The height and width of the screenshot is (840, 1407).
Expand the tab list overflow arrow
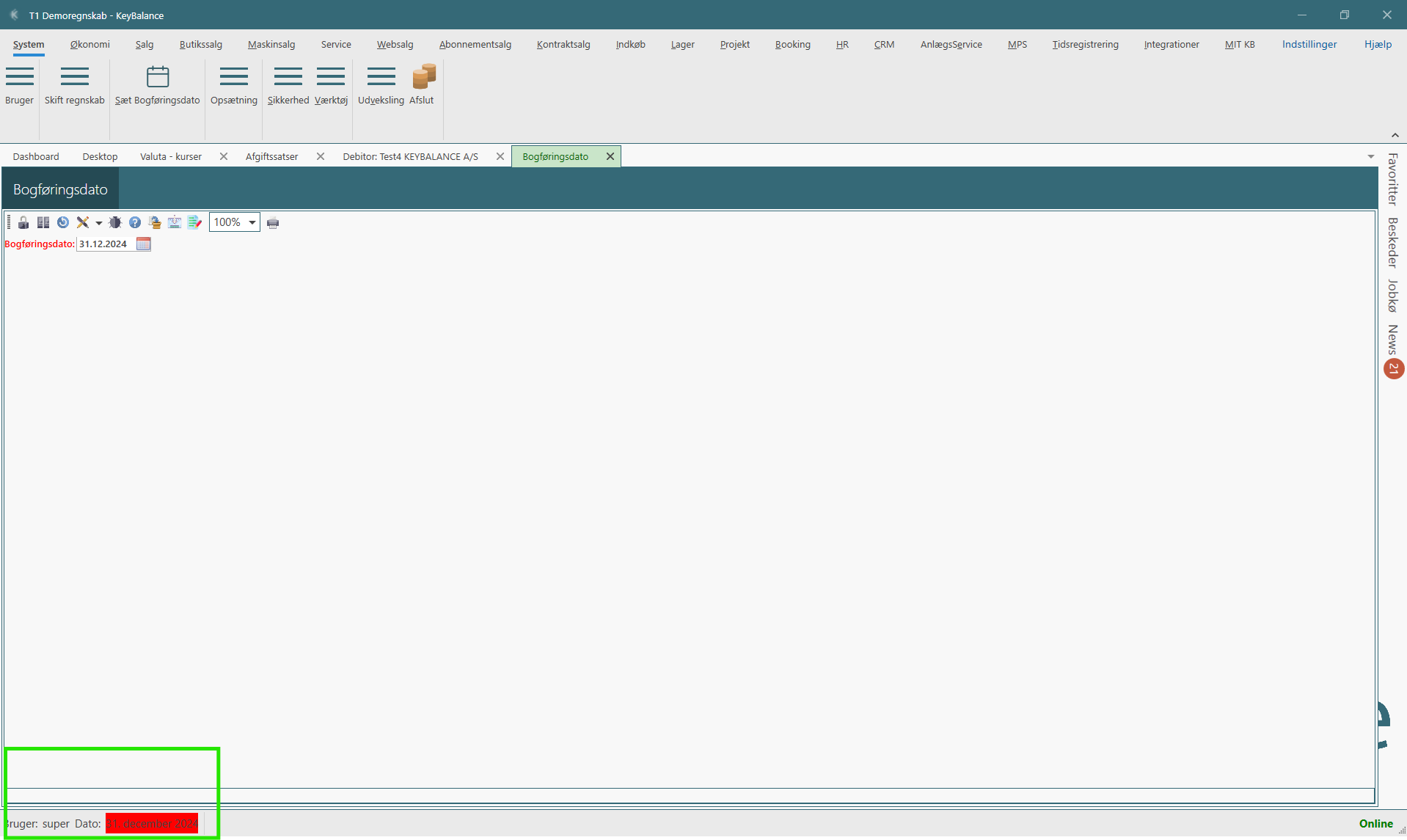(x=1370, y=157)
